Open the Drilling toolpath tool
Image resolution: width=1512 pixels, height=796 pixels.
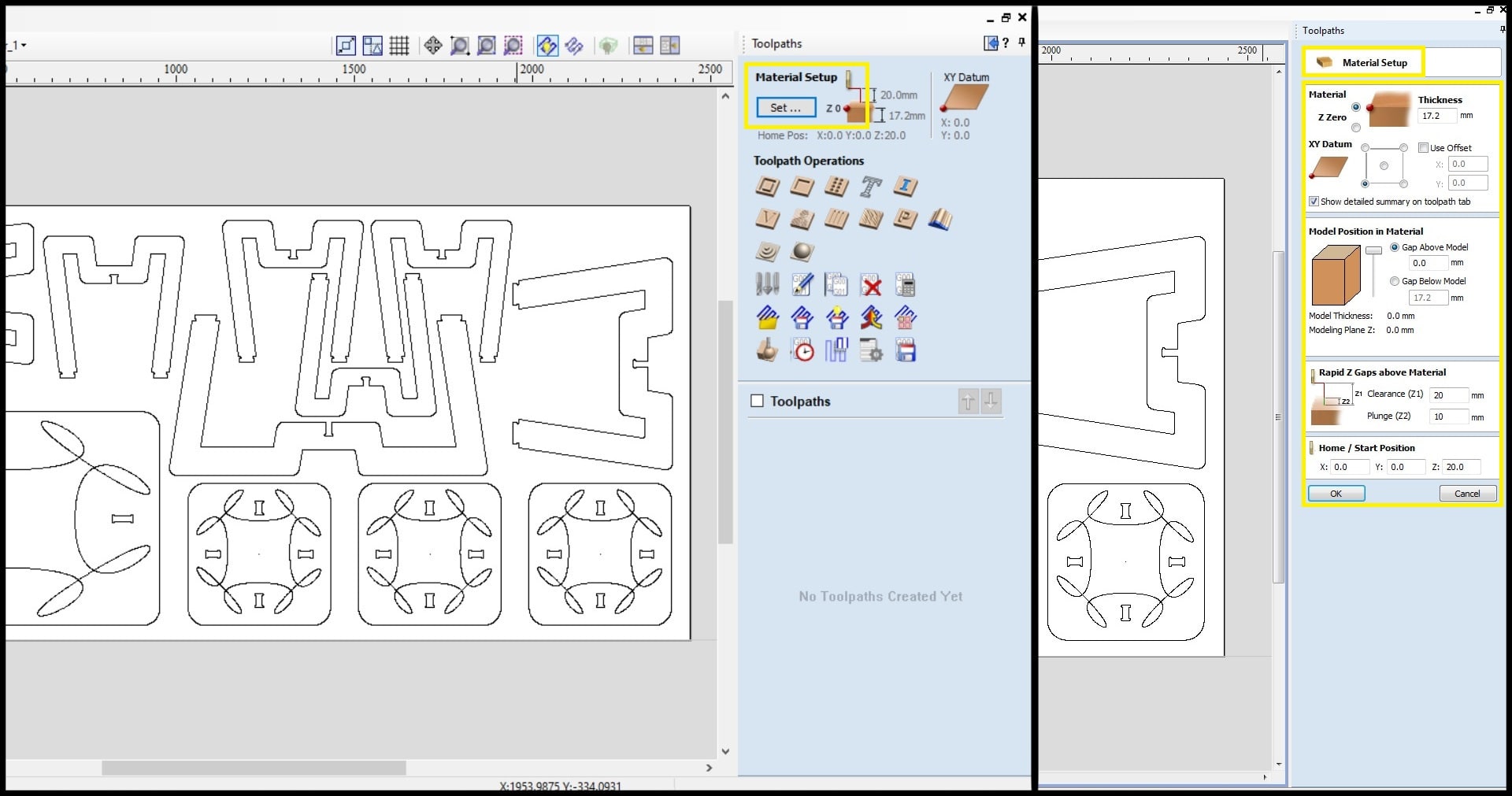click(836, 187)
